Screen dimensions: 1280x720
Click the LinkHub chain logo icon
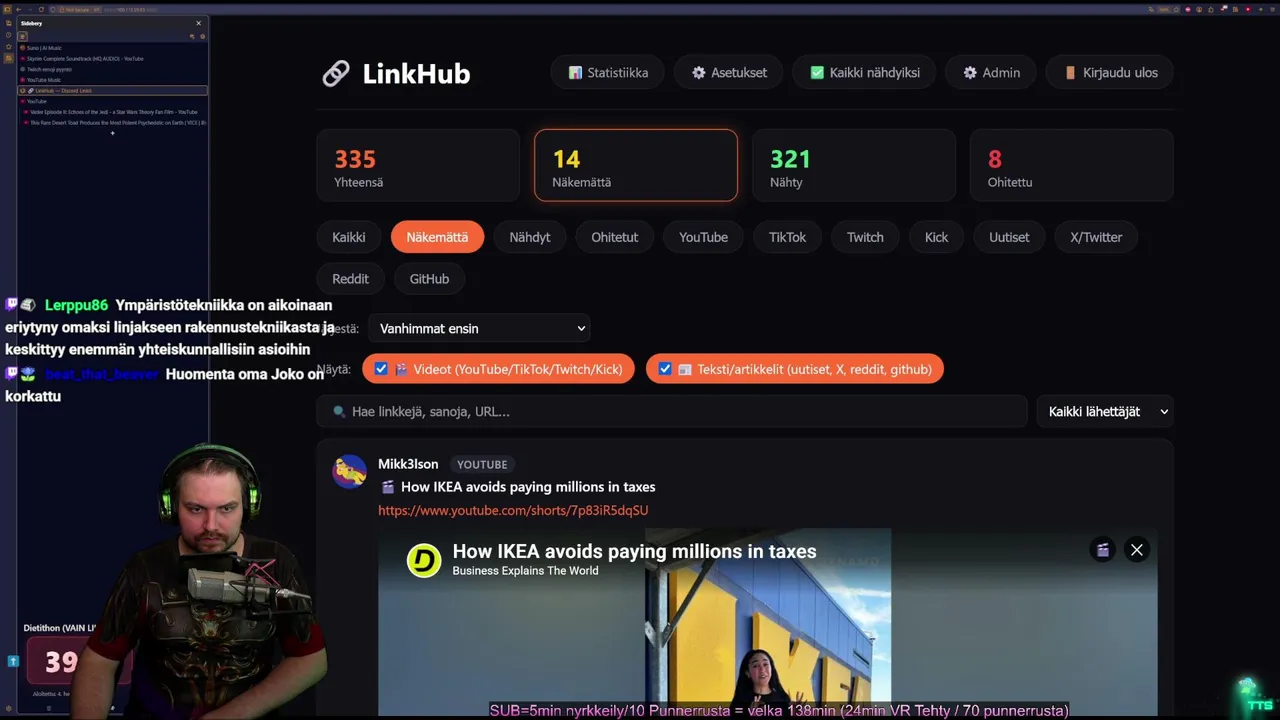pyautogui.click(x=336, y=73)
